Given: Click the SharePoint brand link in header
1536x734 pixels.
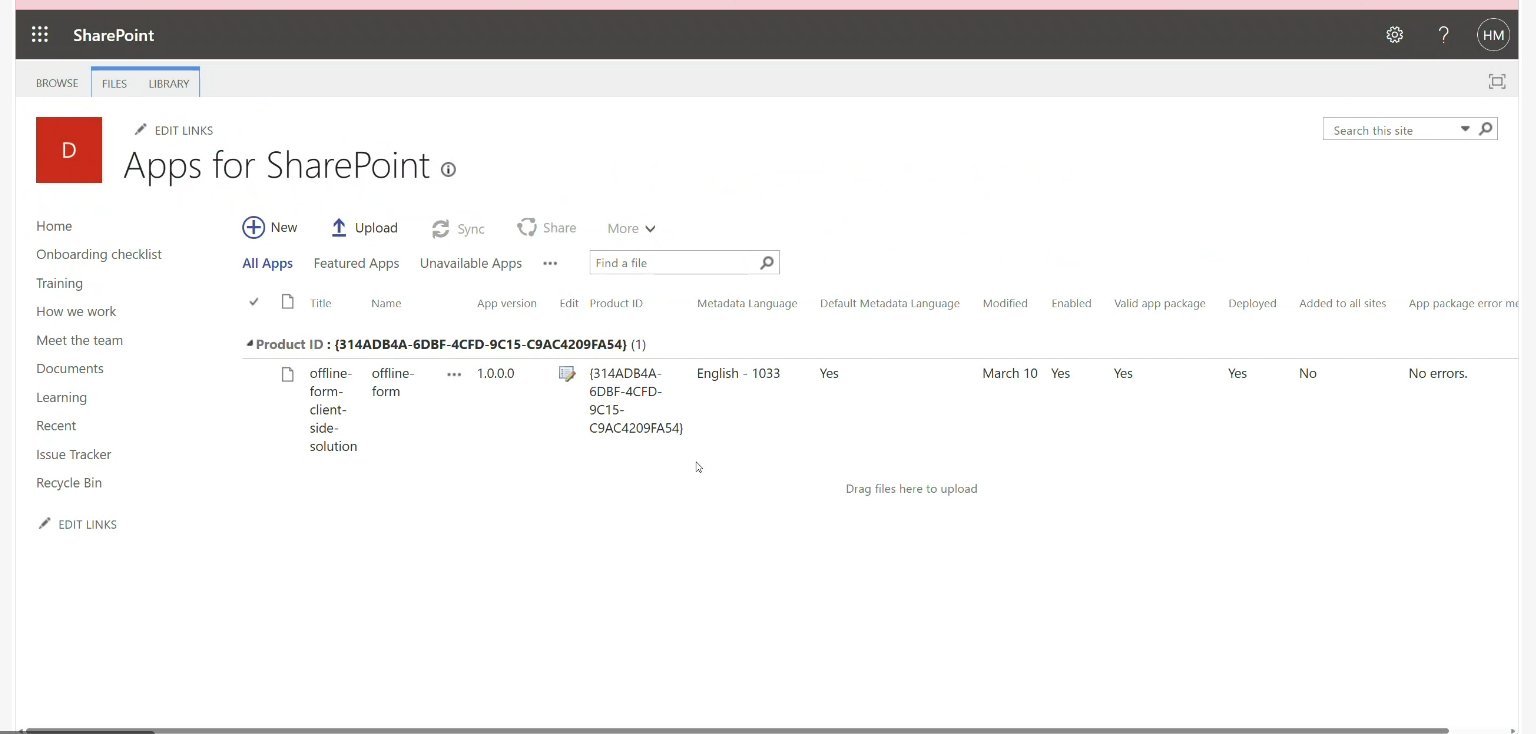Looking at the screenshot, I should click(x=113, y=35).
